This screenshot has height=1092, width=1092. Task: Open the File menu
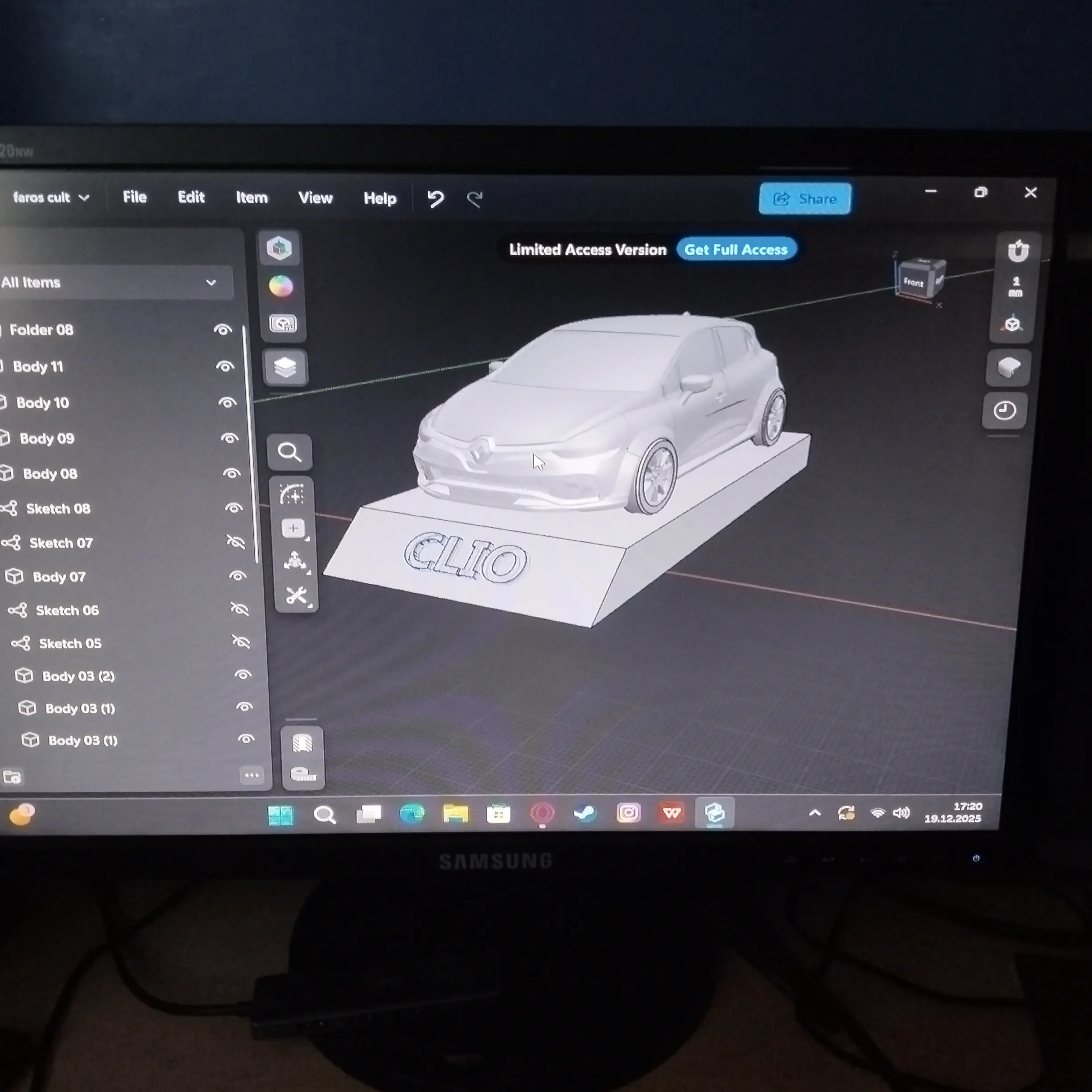tap(135, 197)
